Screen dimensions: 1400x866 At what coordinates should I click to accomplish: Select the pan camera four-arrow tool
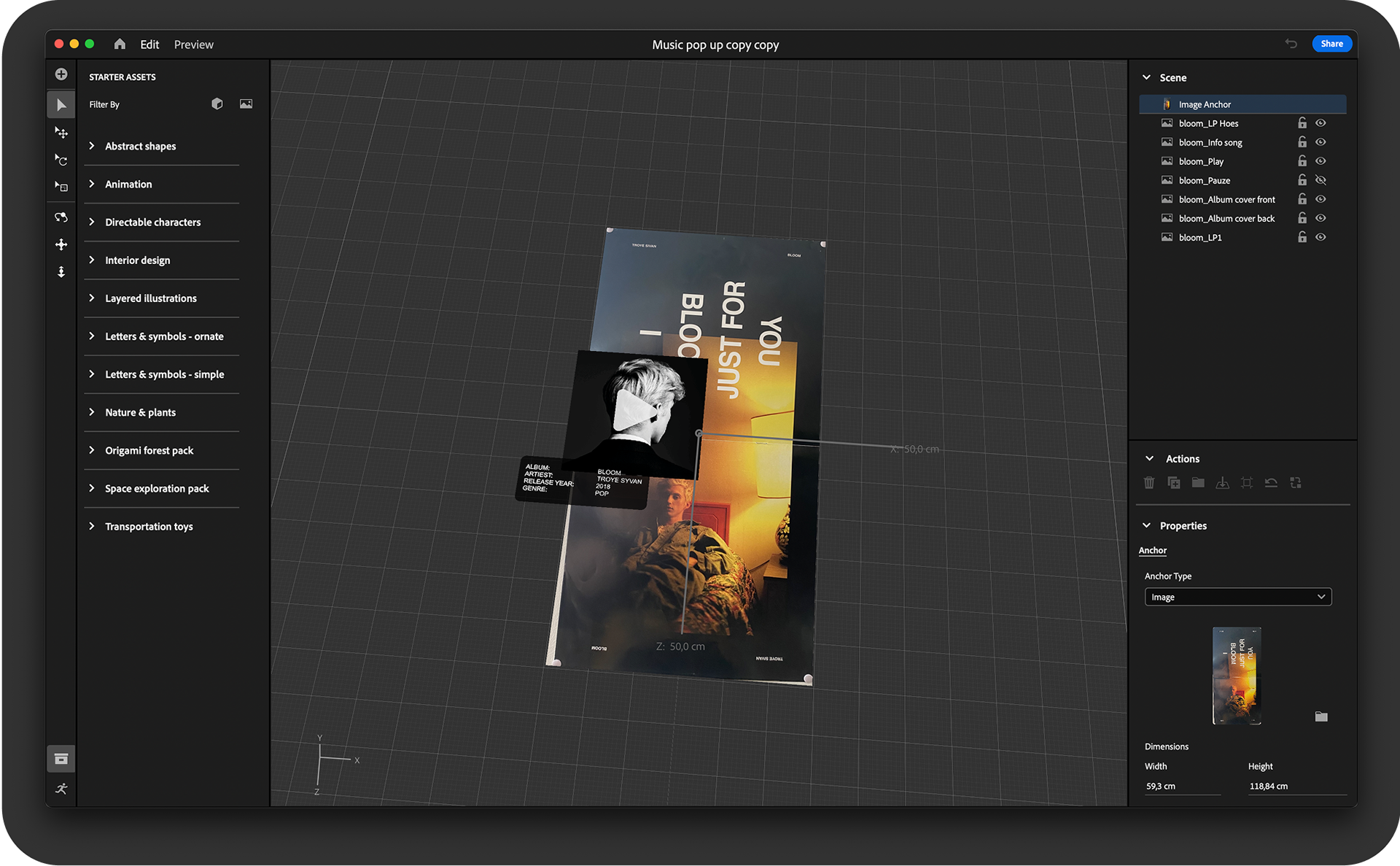[x=61, y=244]
